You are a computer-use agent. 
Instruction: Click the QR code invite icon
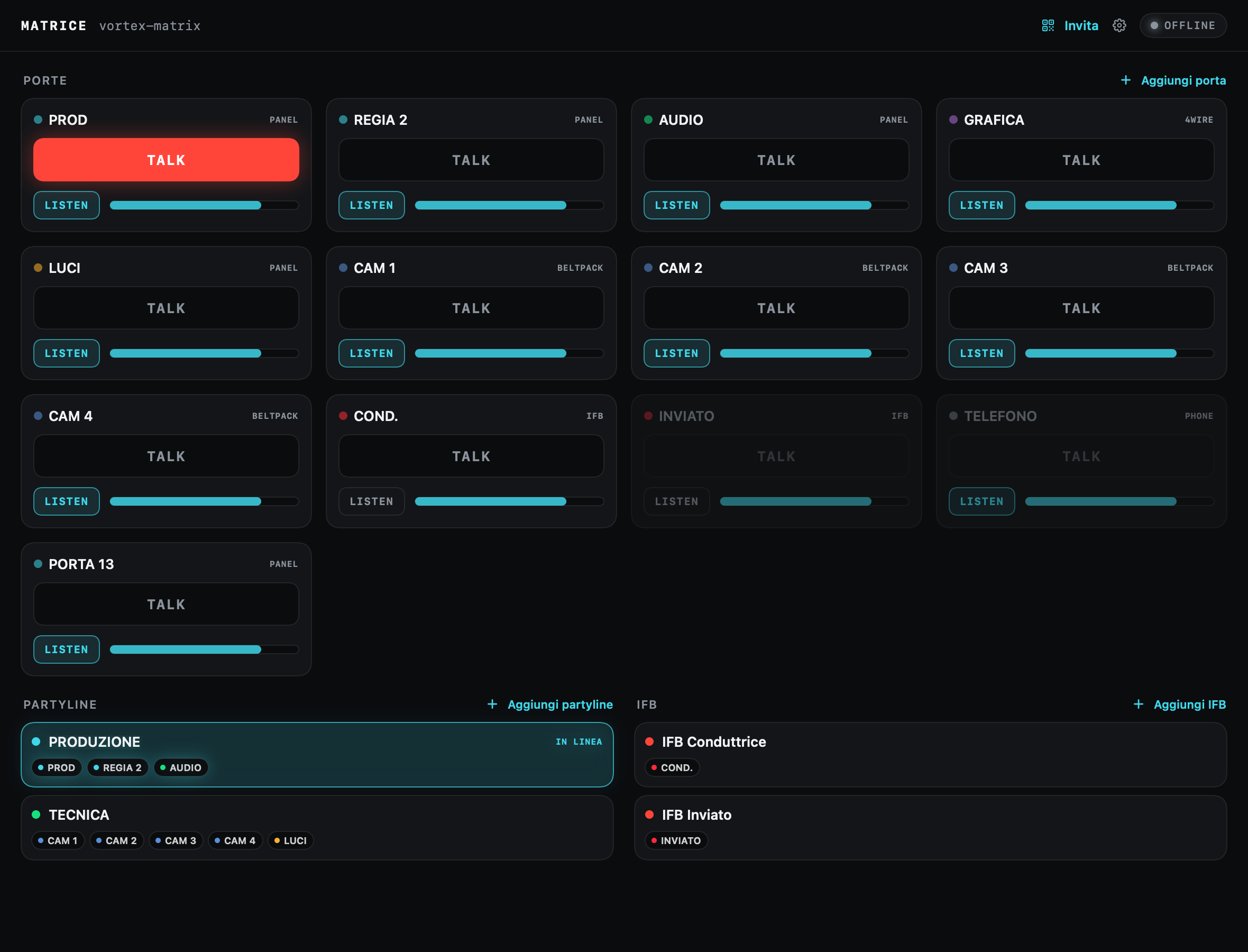[x=1048, y=25]
